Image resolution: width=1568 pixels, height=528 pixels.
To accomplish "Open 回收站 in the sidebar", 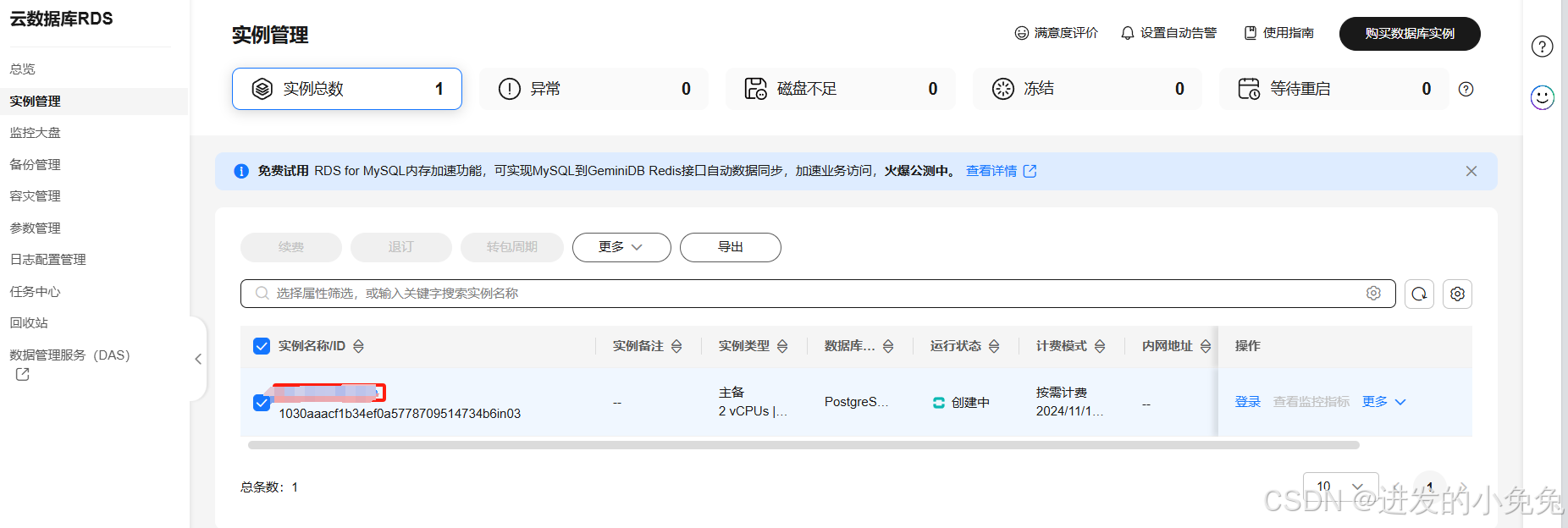I will [x=29, y=323].
